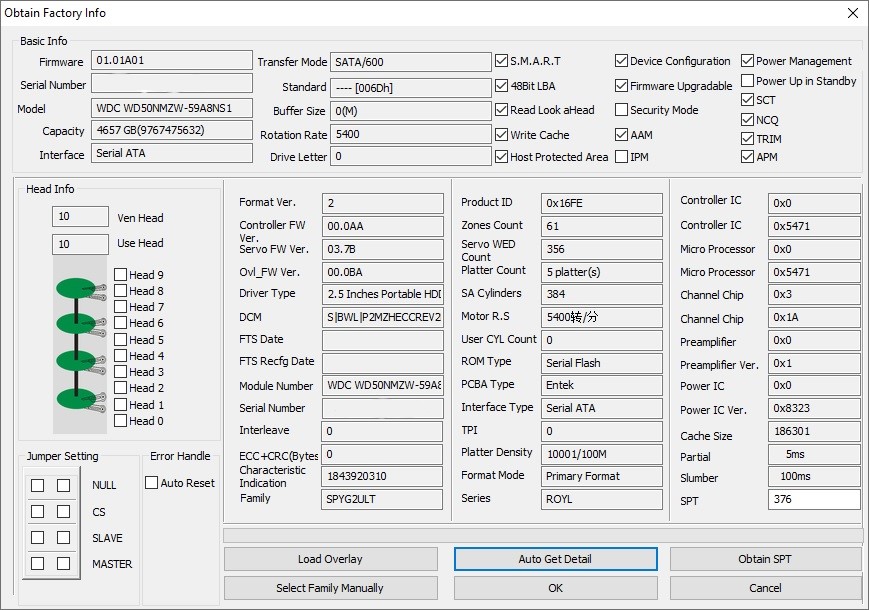The height and width of the screenshot is (610, 869).
Task: Click Obtain SPT button
Action: [x=765, y=559]
